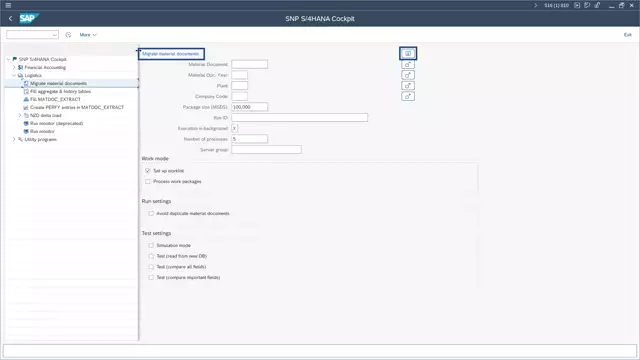Click the play-square icon in the title bar
Image resolution: width=640 pixels, height=360 pixels.
click(577, 5)
